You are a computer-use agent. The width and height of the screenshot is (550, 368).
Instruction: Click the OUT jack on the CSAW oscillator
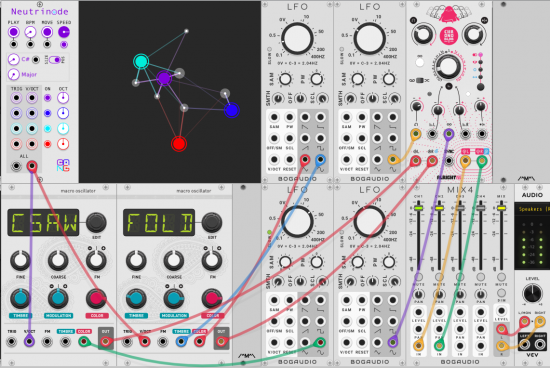click(x=106, y=341)
